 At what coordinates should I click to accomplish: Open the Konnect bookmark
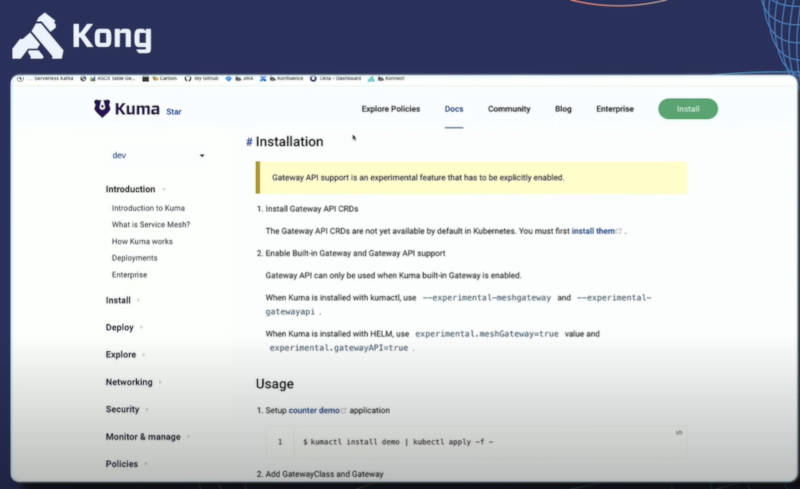click(391, 79)
